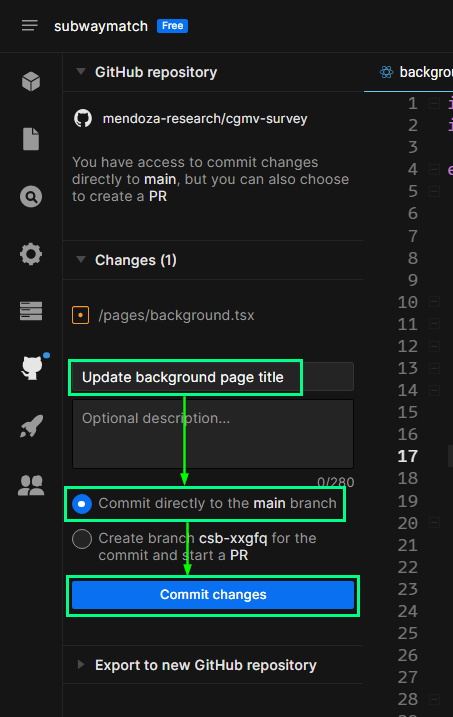The image size is (453, 717).
Task: Click the Commit changes button
Action: pyautogui.click(x=213, y=595)
